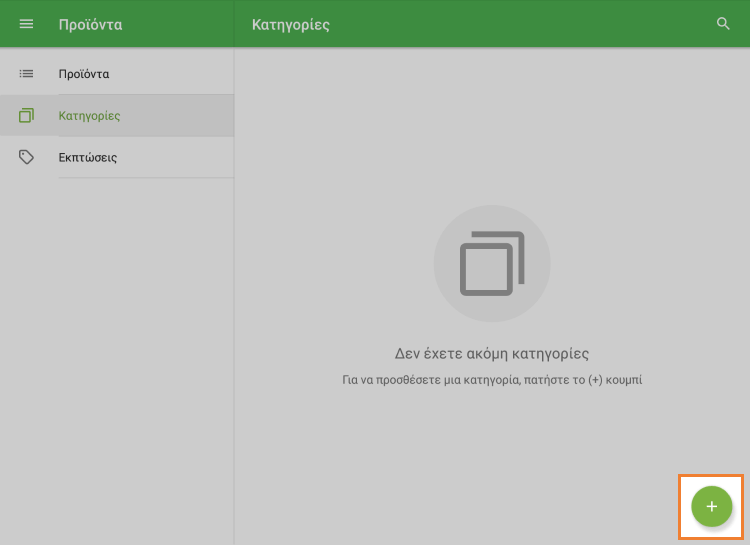Select Κατηγορίες in the sidebar
This screenshot has height=545, width=750.
tap(89, 116)
